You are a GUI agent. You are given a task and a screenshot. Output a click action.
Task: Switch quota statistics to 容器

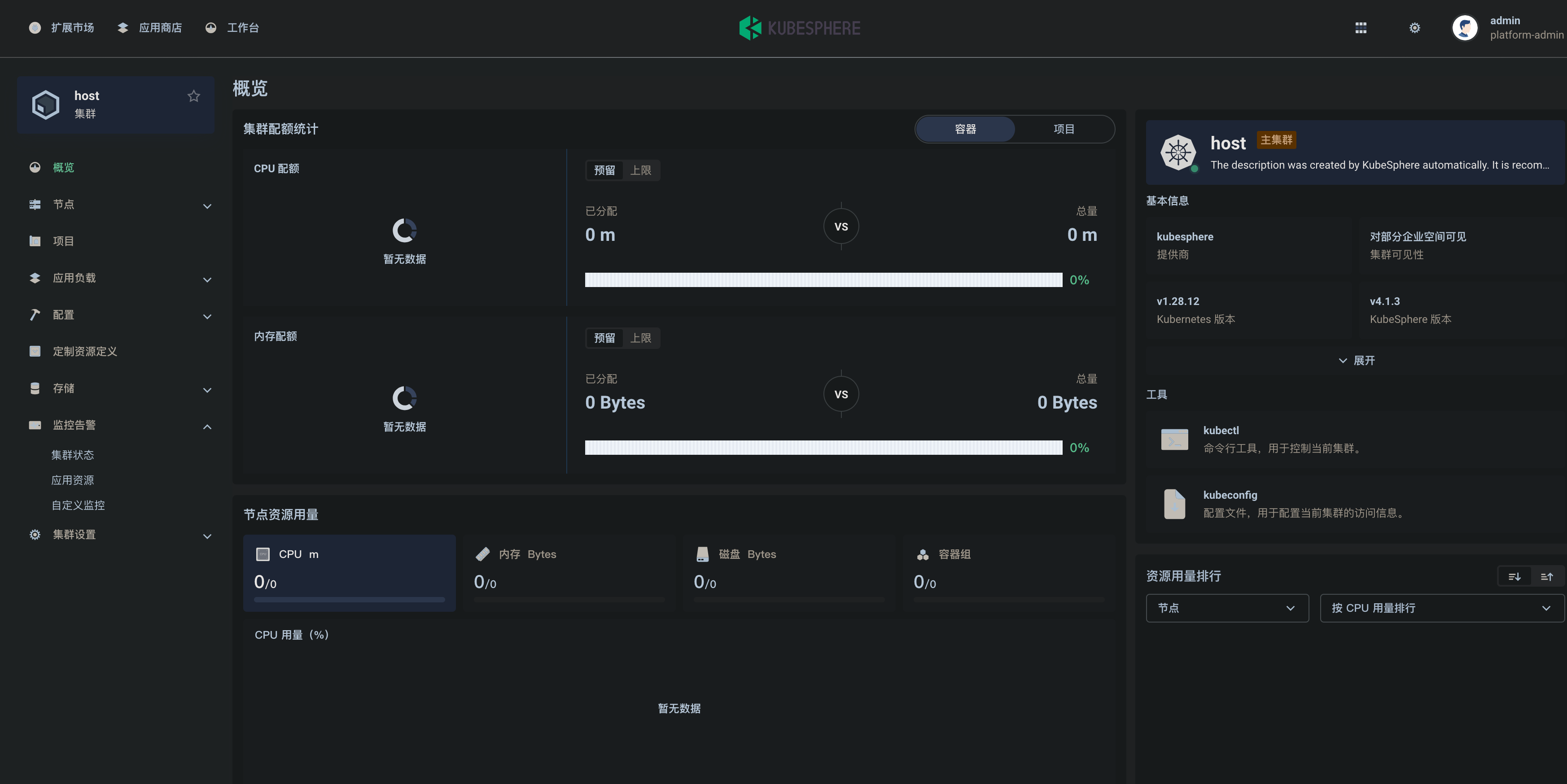(x=965, y=129)
